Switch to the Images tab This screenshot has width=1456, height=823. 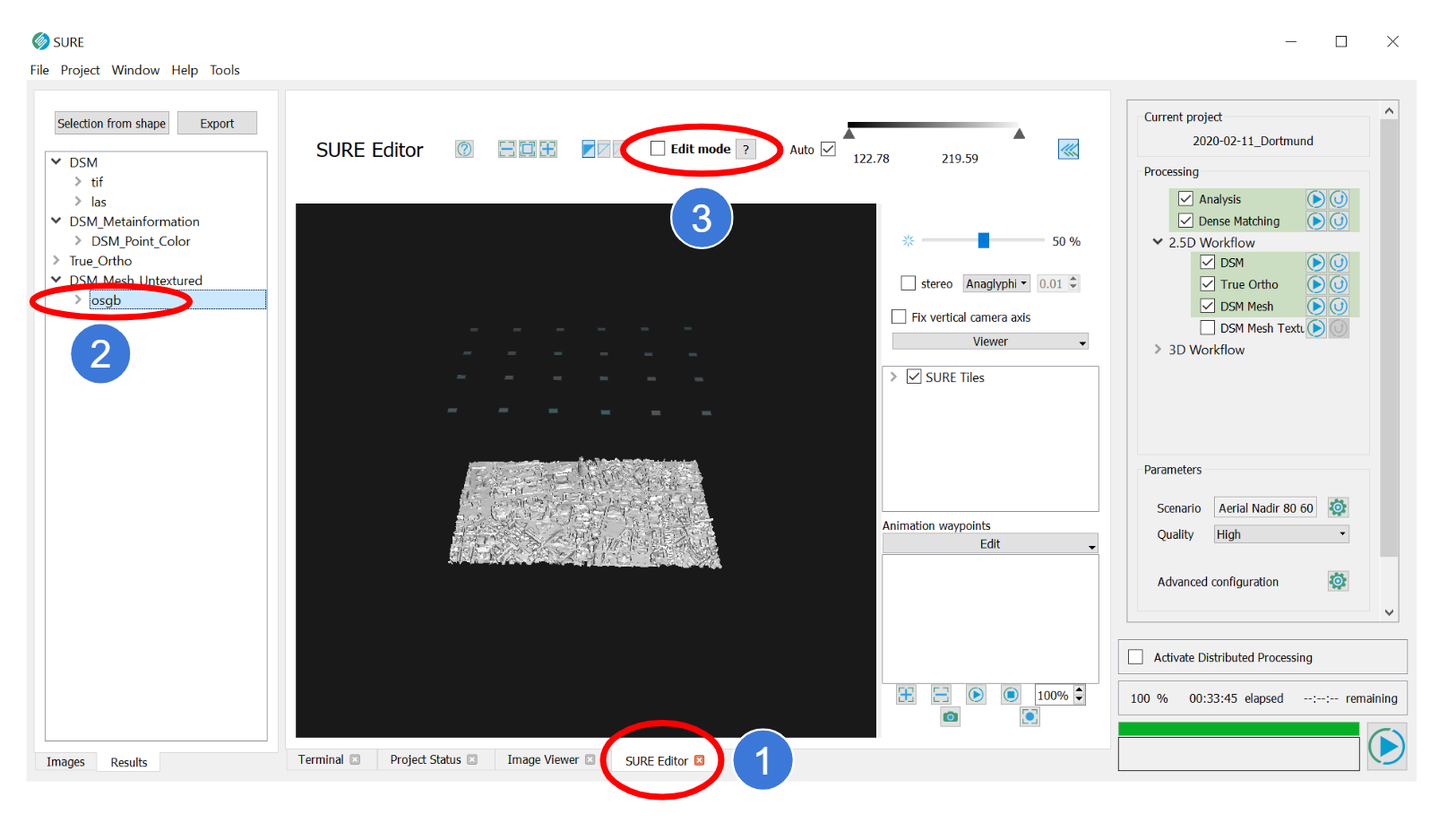coord(65,762)
